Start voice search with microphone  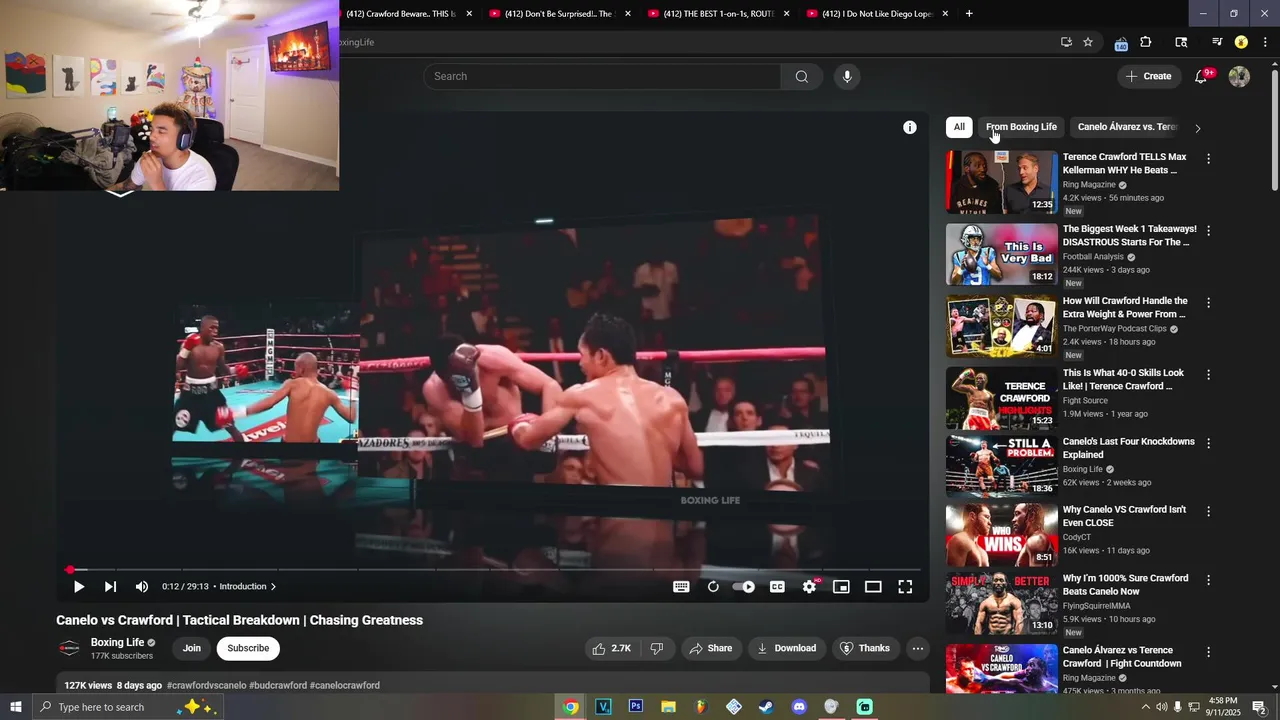847,77
